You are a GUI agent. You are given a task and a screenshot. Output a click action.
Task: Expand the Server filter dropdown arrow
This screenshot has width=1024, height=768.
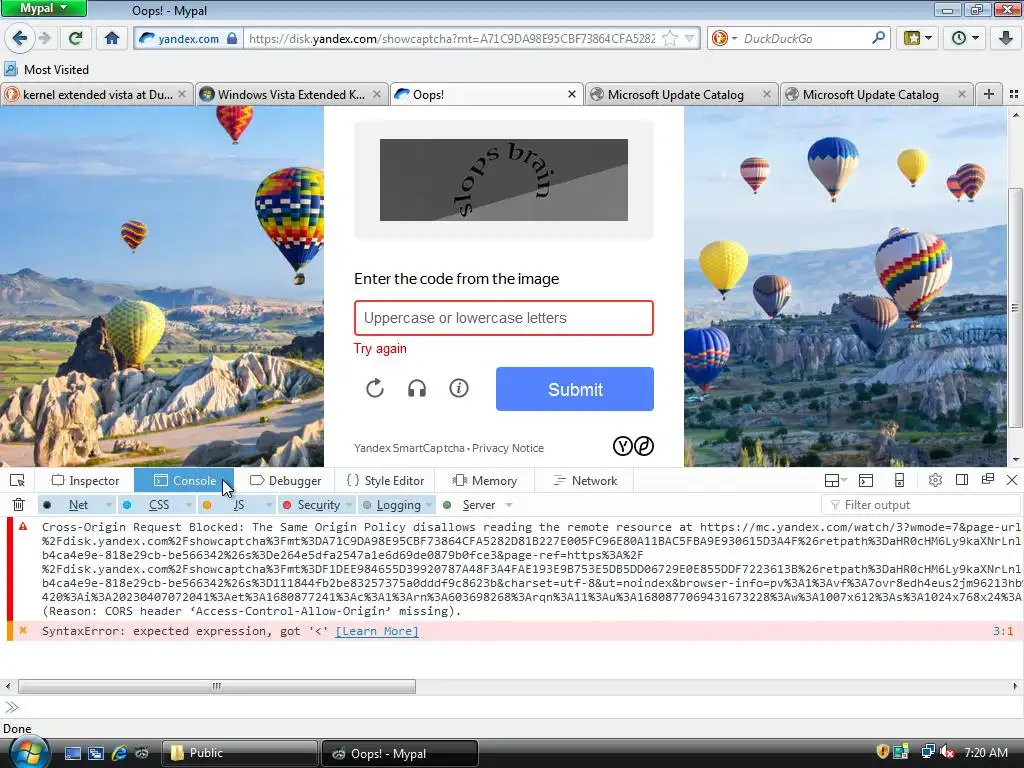[x=509, y=505]
